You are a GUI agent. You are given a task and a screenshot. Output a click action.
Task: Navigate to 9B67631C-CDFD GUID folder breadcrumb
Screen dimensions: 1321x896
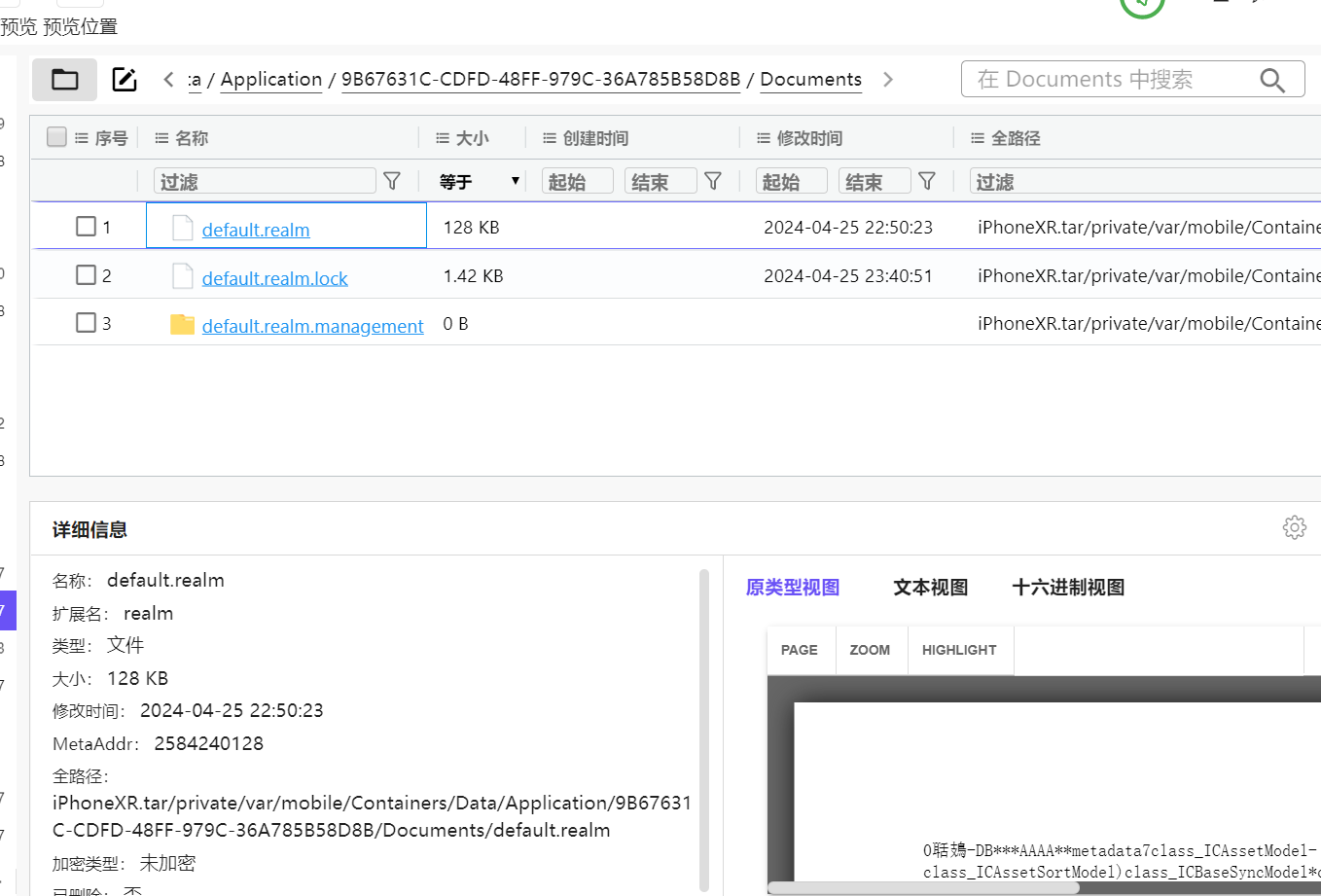pos(541,80)
